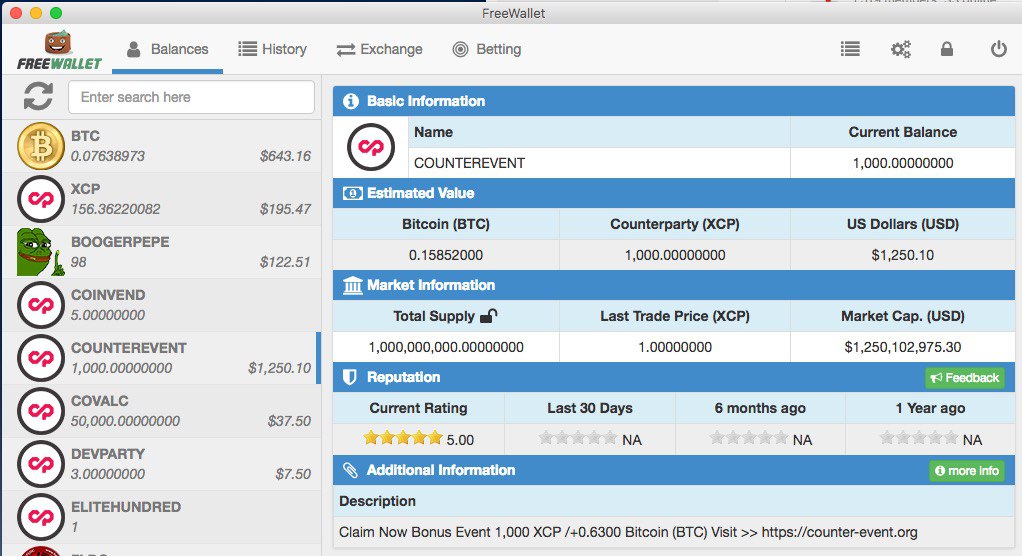Click the unlocked padlock beside Total Supply
The image size is (1022, 556).
click(488, 316)
